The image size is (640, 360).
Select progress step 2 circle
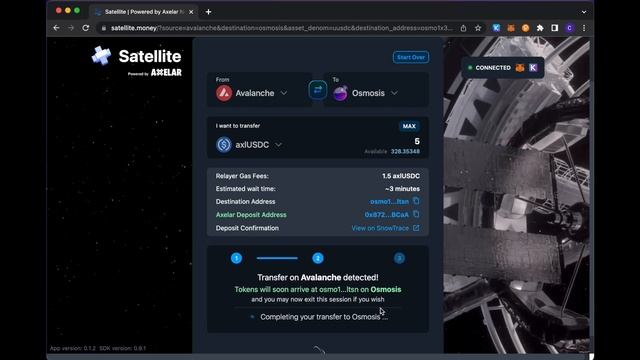click(318, 258)
